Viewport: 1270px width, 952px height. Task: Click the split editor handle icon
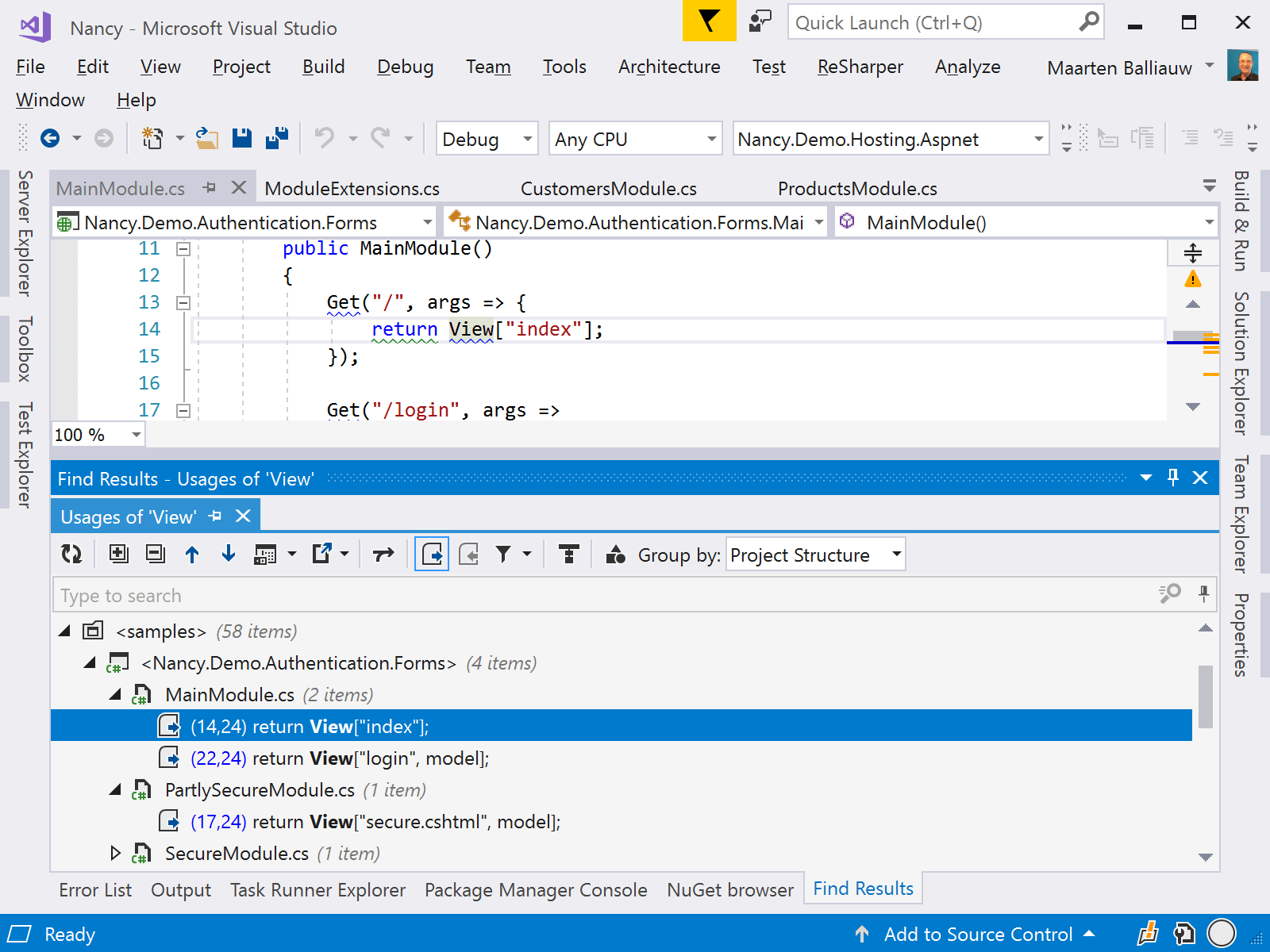coord(1193,253)
